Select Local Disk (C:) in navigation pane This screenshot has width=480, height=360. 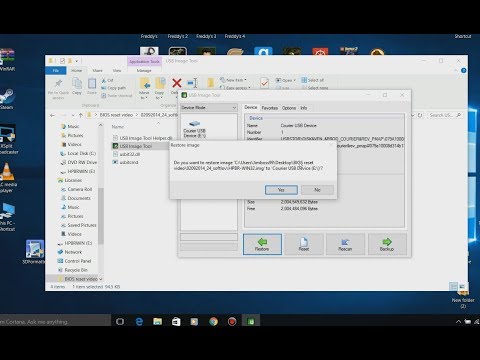pyautogui.click(x=78, y=153)
